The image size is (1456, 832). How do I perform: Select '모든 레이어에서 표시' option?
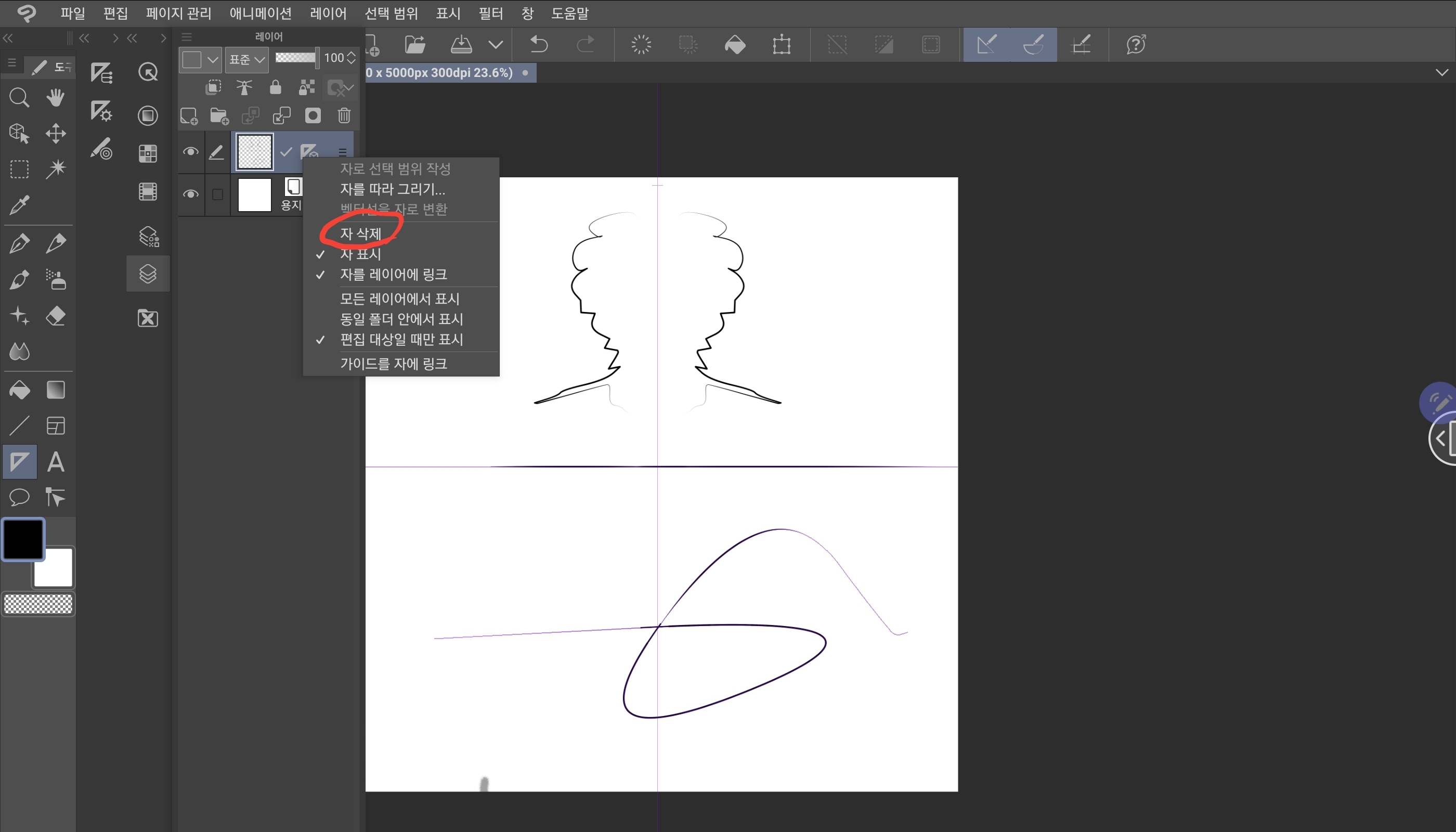tap(399, 299)
